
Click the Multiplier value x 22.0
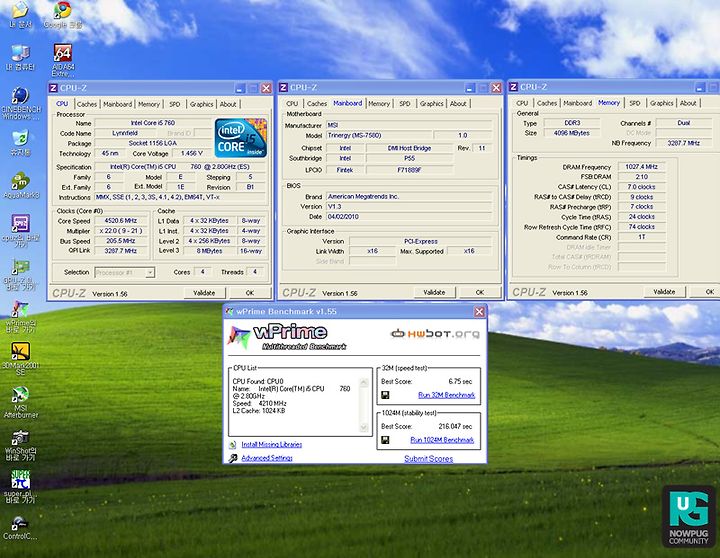coord(121,231)
